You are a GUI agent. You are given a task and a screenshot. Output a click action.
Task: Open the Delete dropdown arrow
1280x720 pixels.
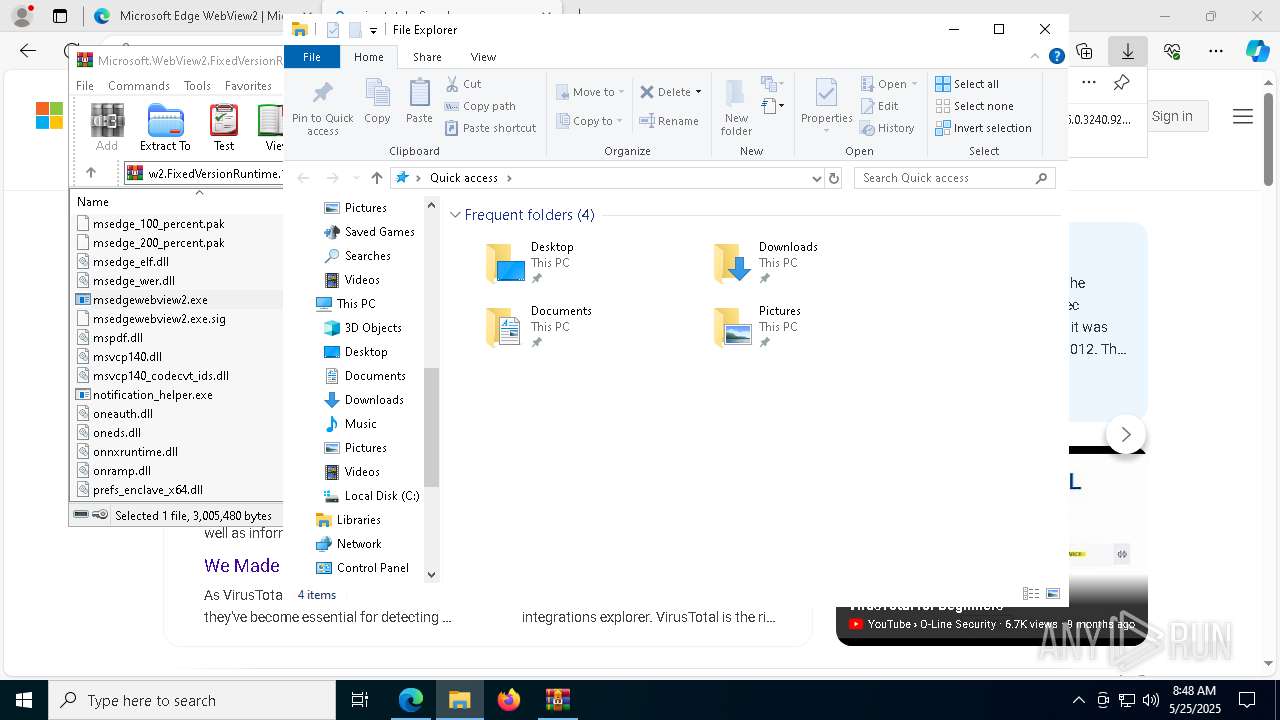tap(698, 92)
